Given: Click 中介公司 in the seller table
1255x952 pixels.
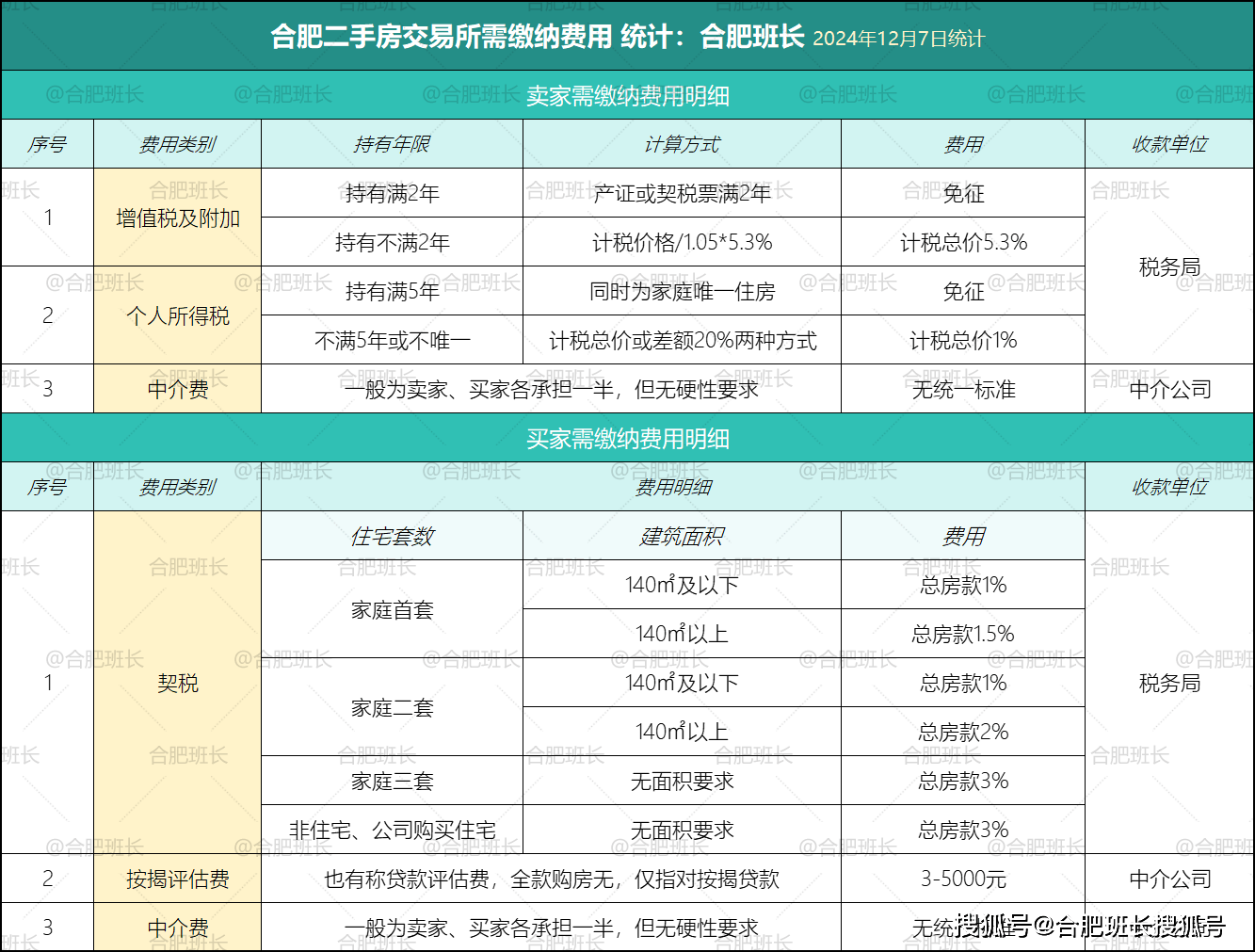Looking at the screenshot, I should pyautogui.click(x=1169, y=389).
